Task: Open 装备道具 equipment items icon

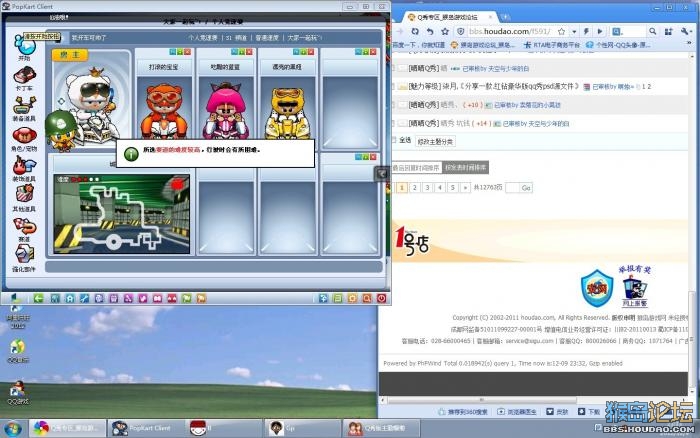Action: point(25,106)
